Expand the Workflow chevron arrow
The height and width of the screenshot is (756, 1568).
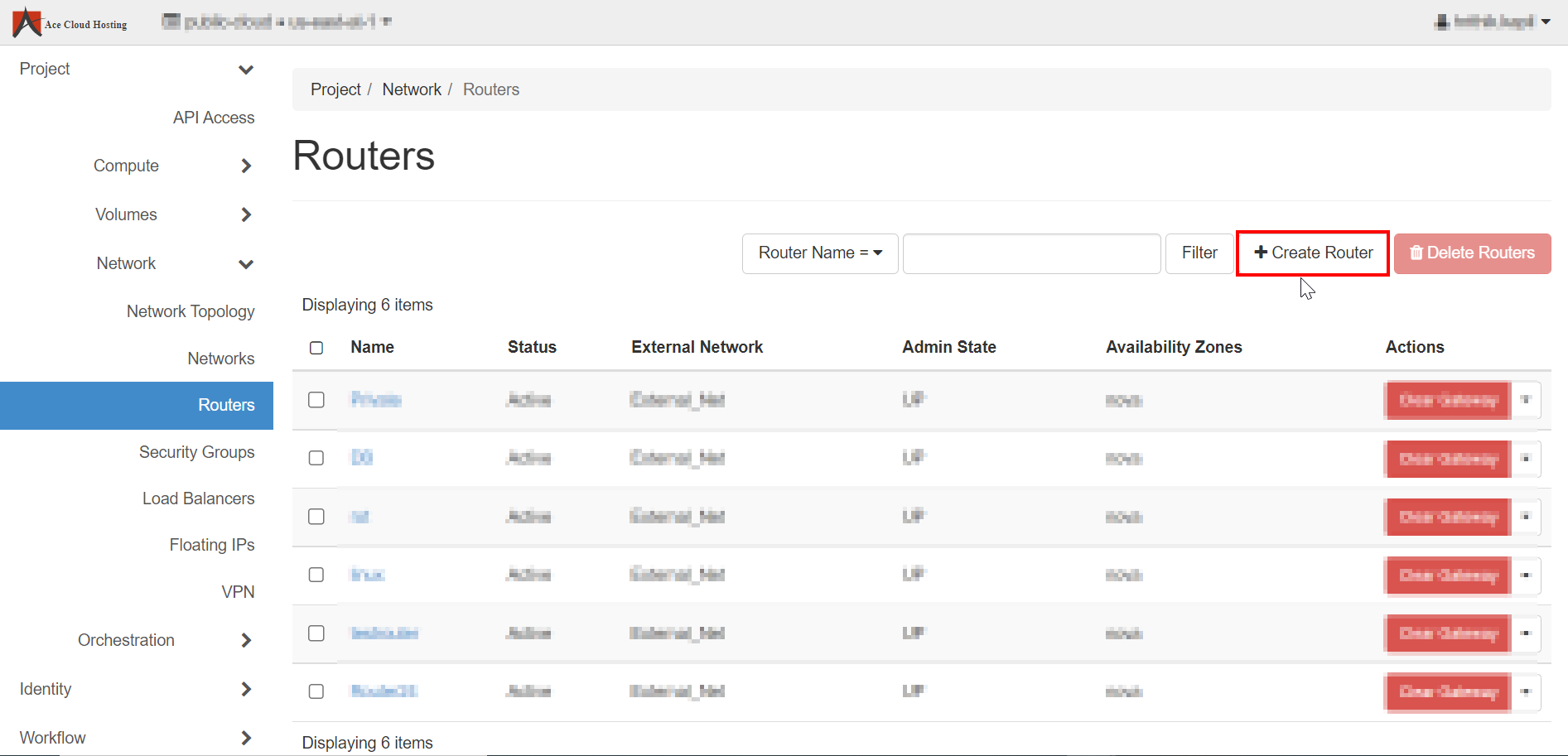[x=245, y=738]
